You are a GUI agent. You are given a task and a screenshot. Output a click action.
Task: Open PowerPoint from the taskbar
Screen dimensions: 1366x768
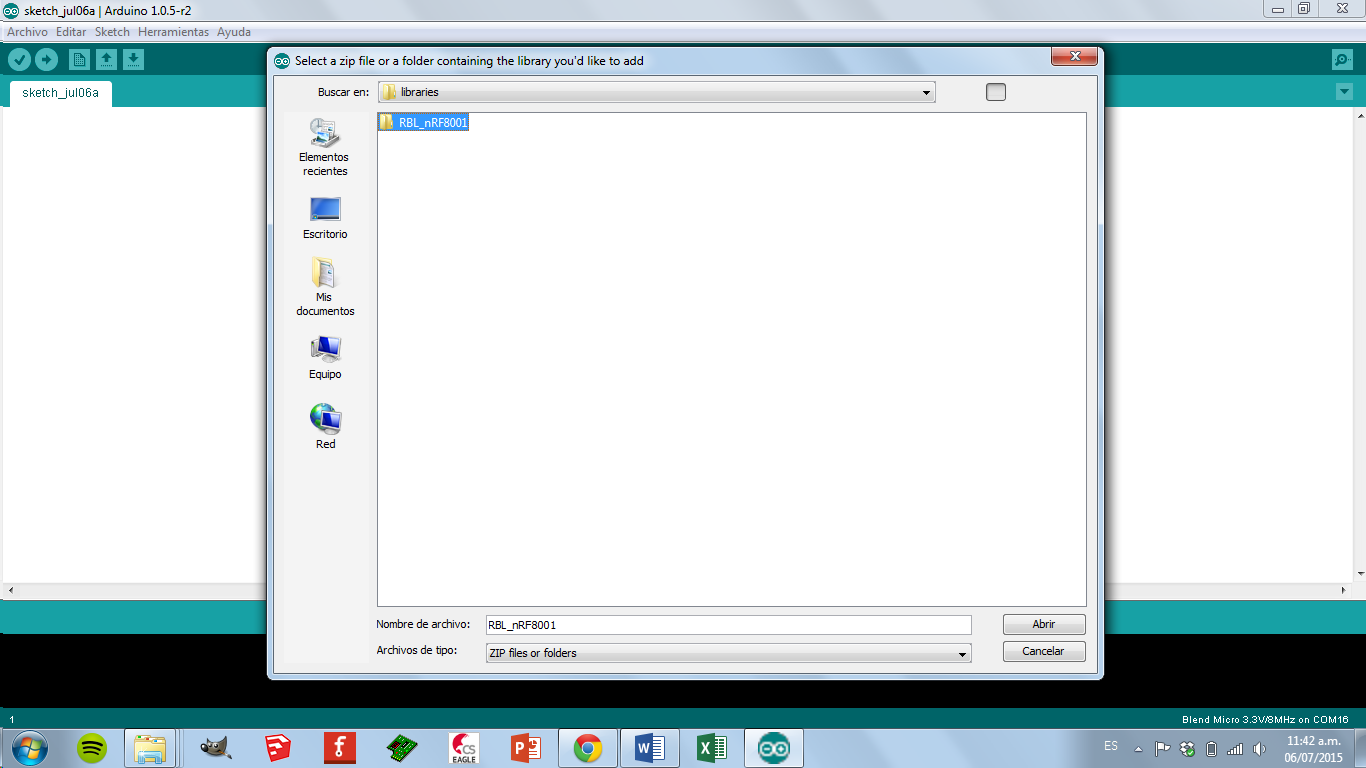[x=526, y=748]
